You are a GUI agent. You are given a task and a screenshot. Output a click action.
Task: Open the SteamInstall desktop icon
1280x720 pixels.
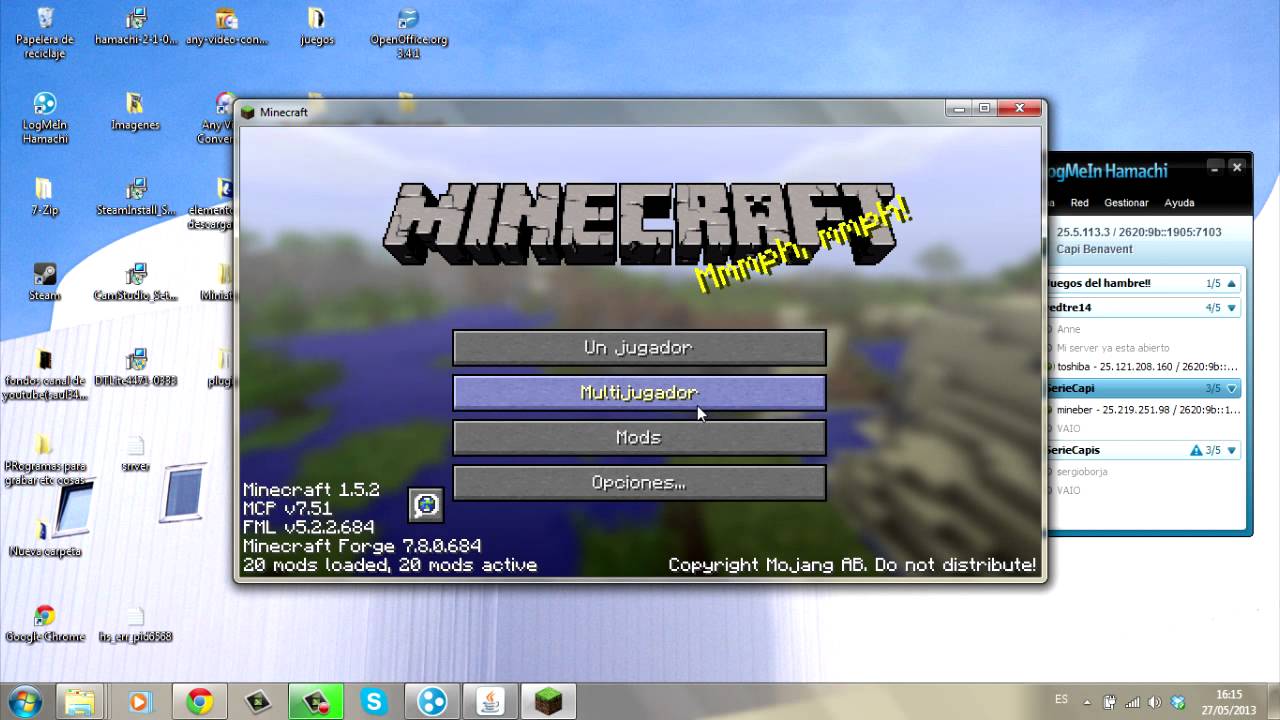[136, 197]
